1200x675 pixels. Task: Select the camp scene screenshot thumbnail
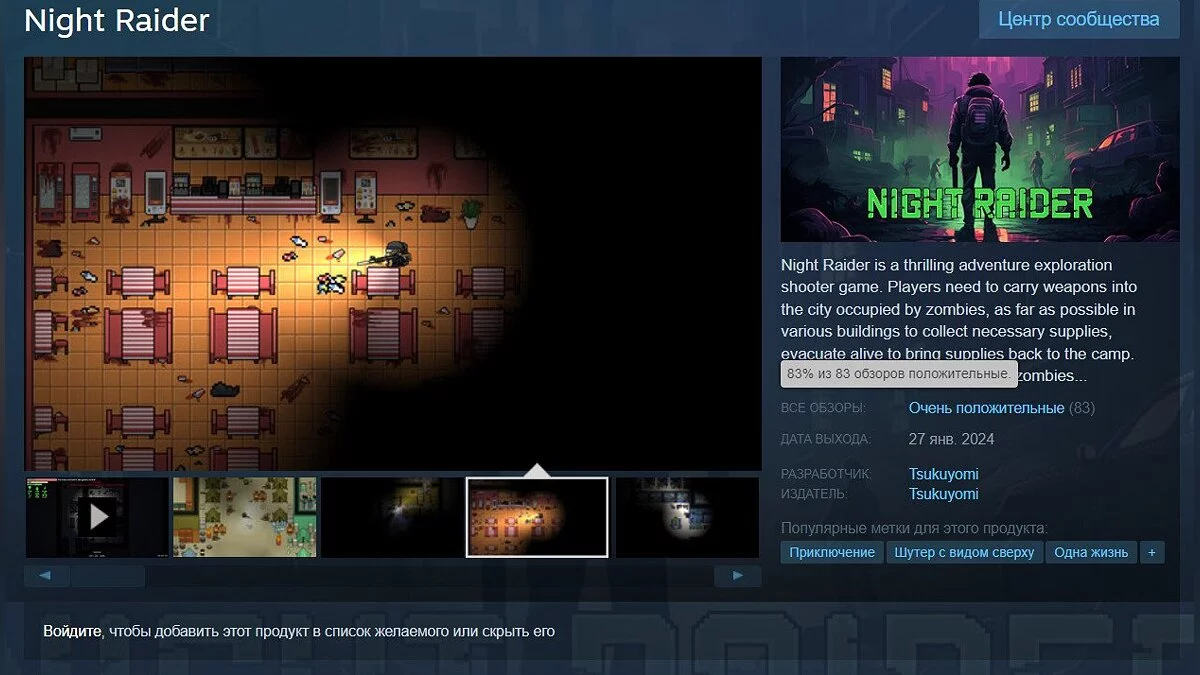point(244,517)
